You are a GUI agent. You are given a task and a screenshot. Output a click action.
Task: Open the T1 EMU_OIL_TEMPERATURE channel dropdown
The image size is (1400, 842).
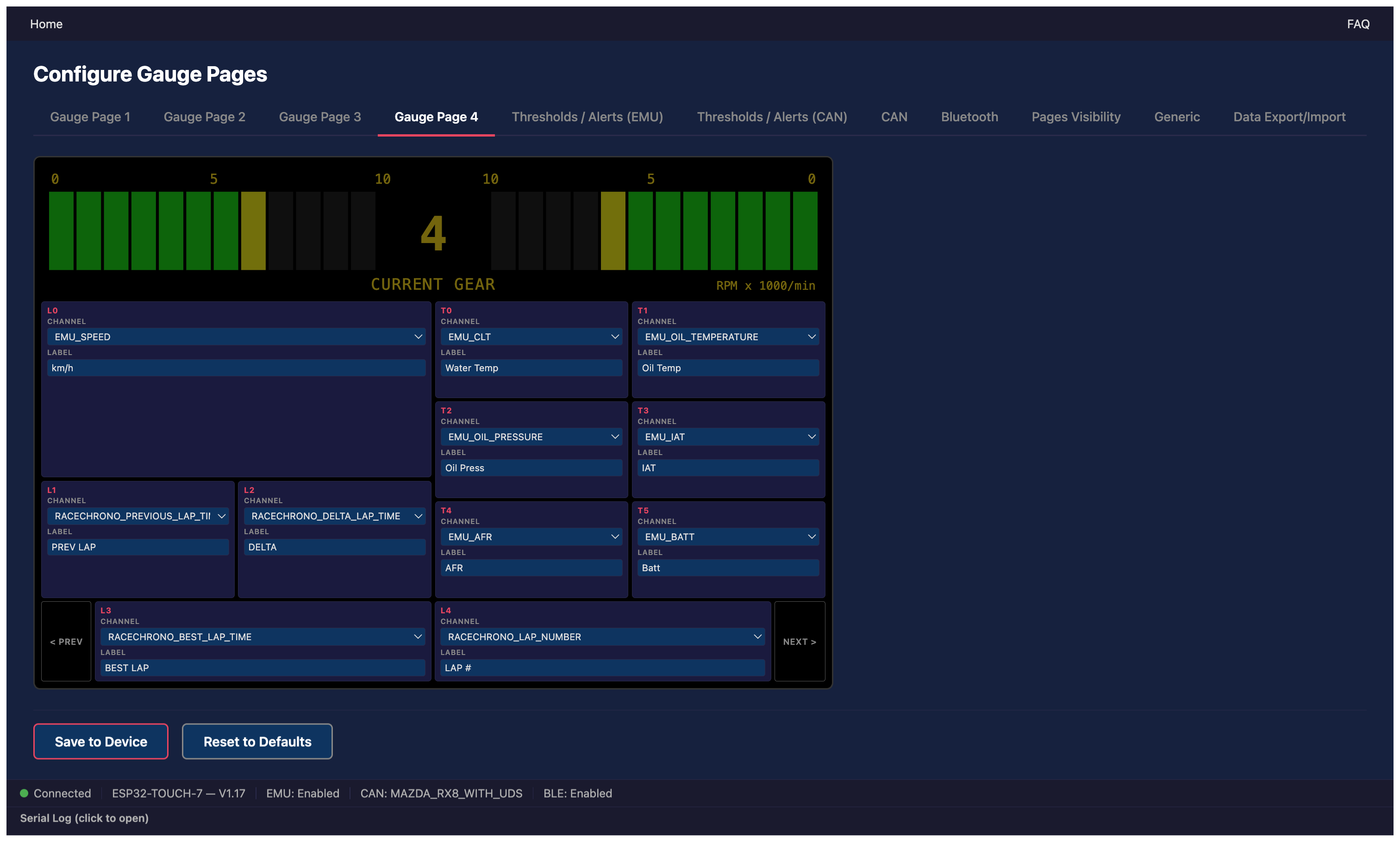point(728,337)
